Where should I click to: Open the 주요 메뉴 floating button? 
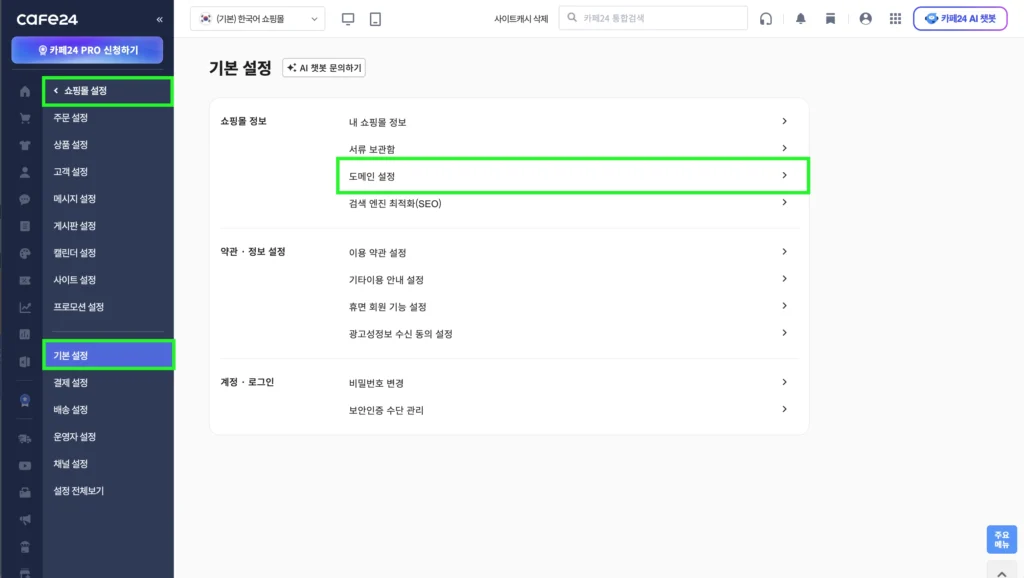pos(1001,538)
